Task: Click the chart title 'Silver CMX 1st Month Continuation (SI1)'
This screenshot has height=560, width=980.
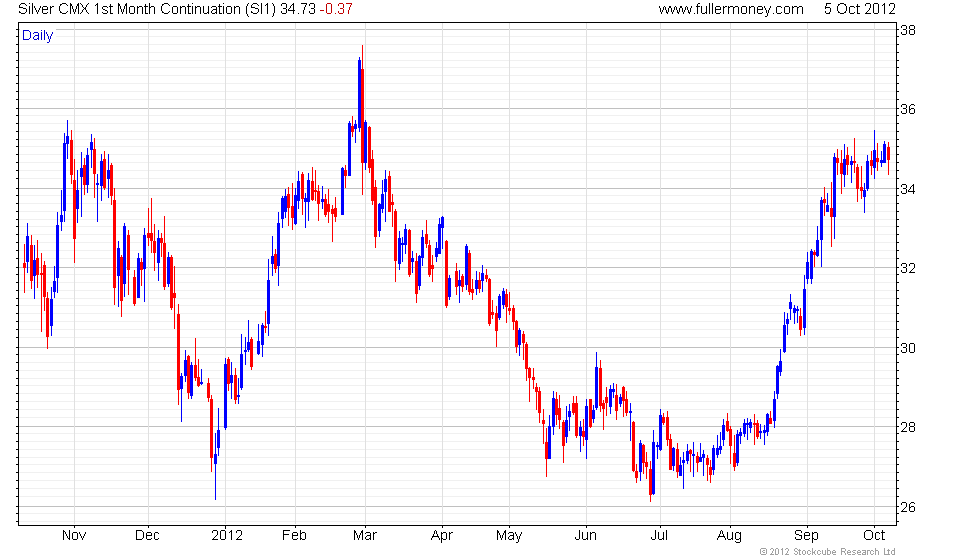Action: (147, 9)
